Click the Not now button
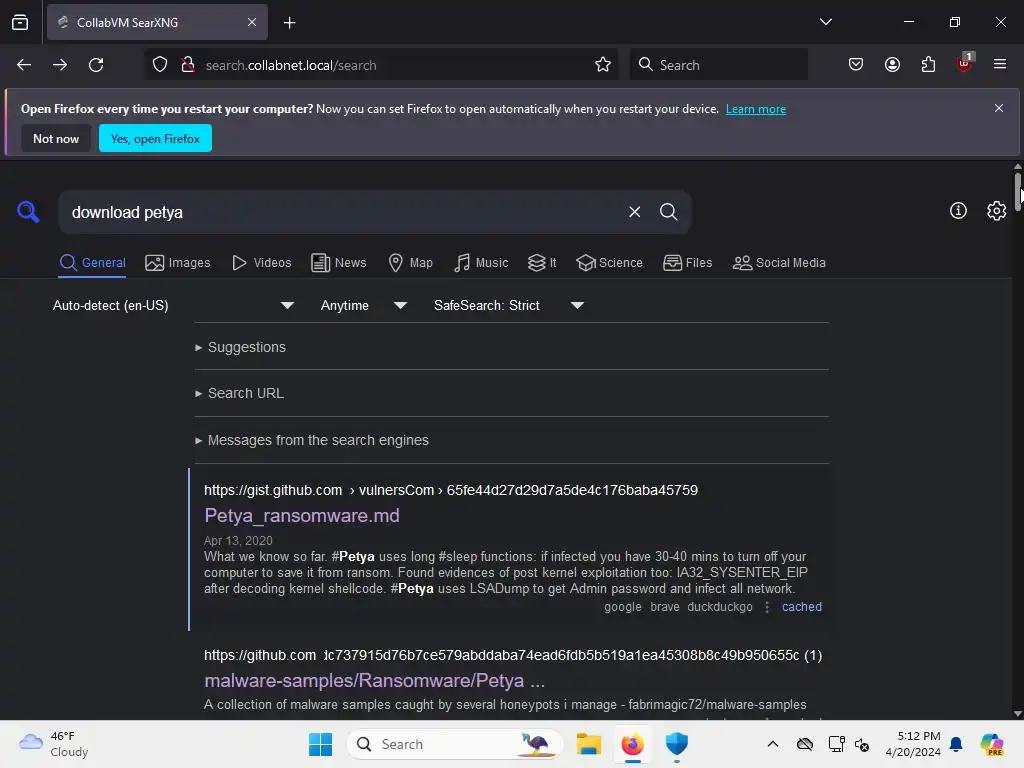1024x768 pixels. click(x=56, y=138)
